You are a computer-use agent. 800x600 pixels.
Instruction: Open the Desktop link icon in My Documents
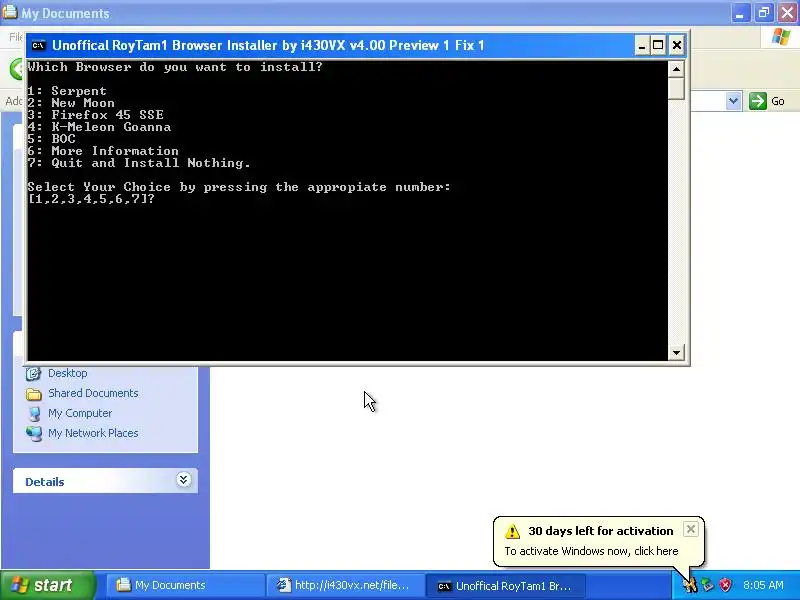tap(33, 373)
